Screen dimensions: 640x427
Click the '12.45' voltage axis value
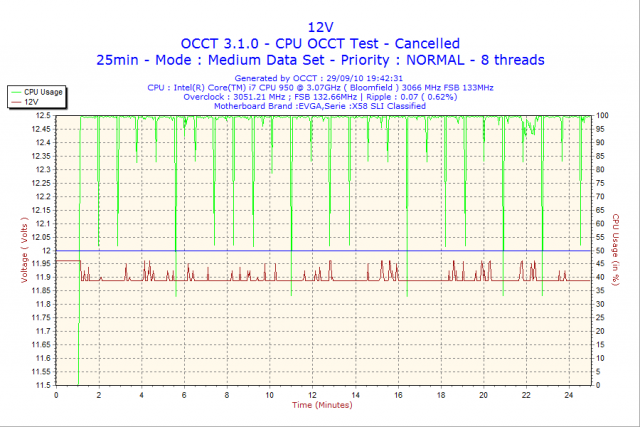42,129
